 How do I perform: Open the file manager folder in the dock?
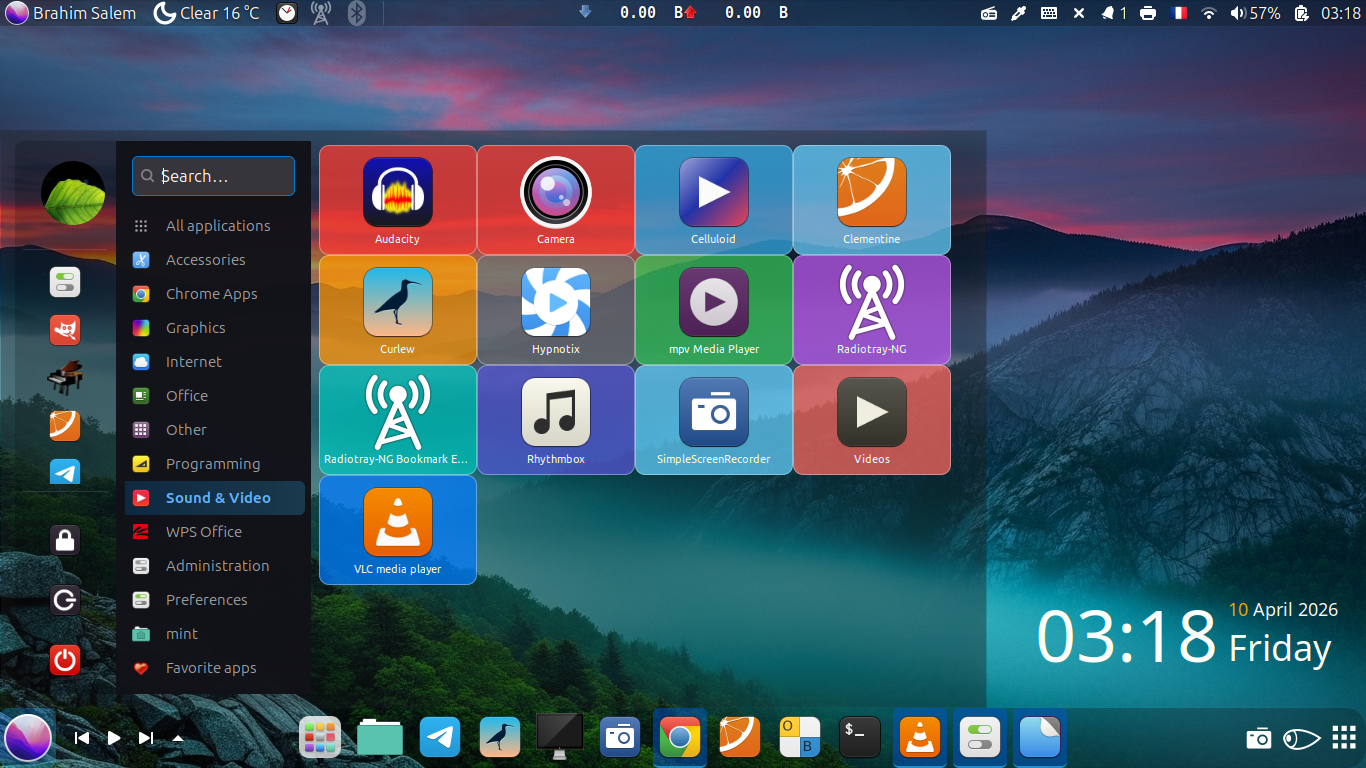(x=380, y=738)
